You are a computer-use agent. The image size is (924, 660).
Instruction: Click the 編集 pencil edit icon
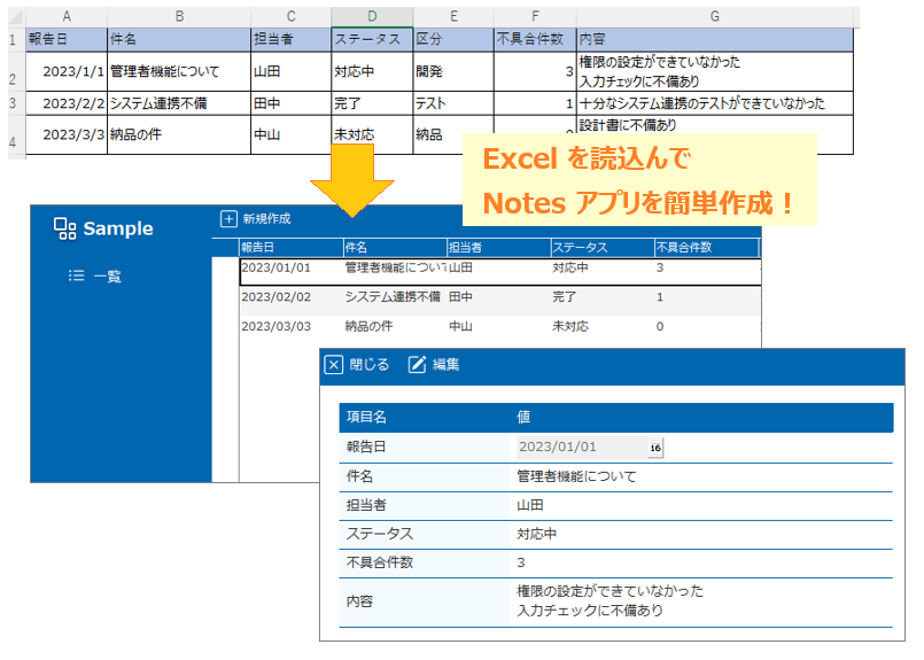coord(417,365)
